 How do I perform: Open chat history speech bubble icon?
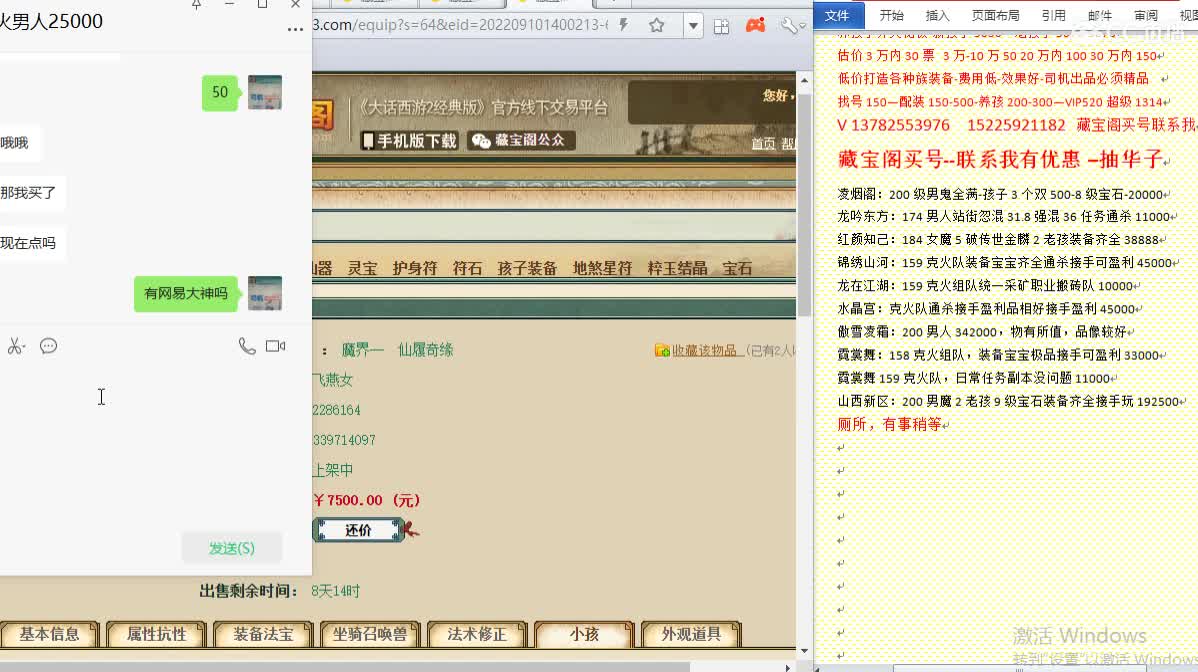pos(48,347)
